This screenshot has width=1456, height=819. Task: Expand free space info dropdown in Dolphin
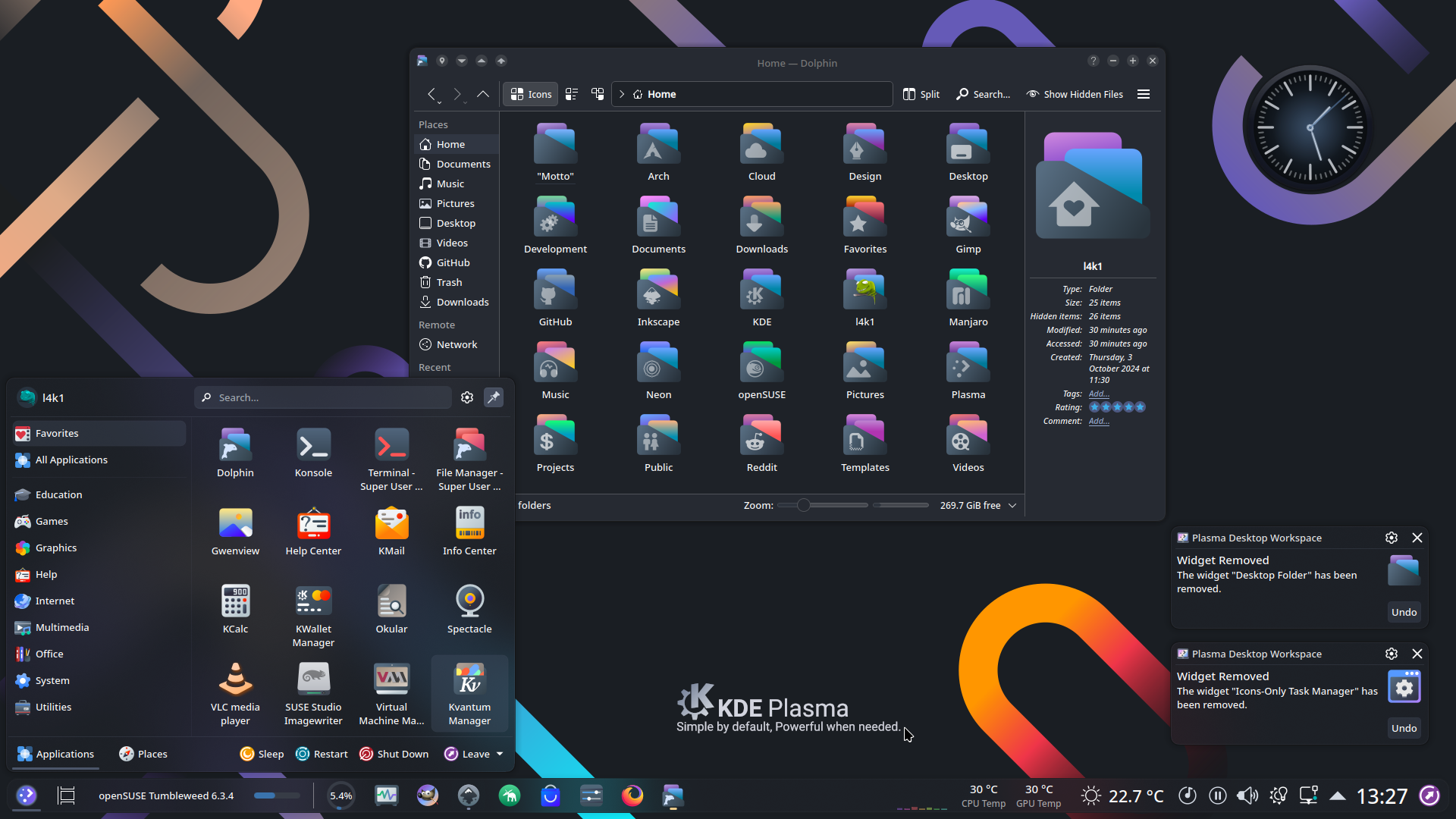pos(1012,505)
